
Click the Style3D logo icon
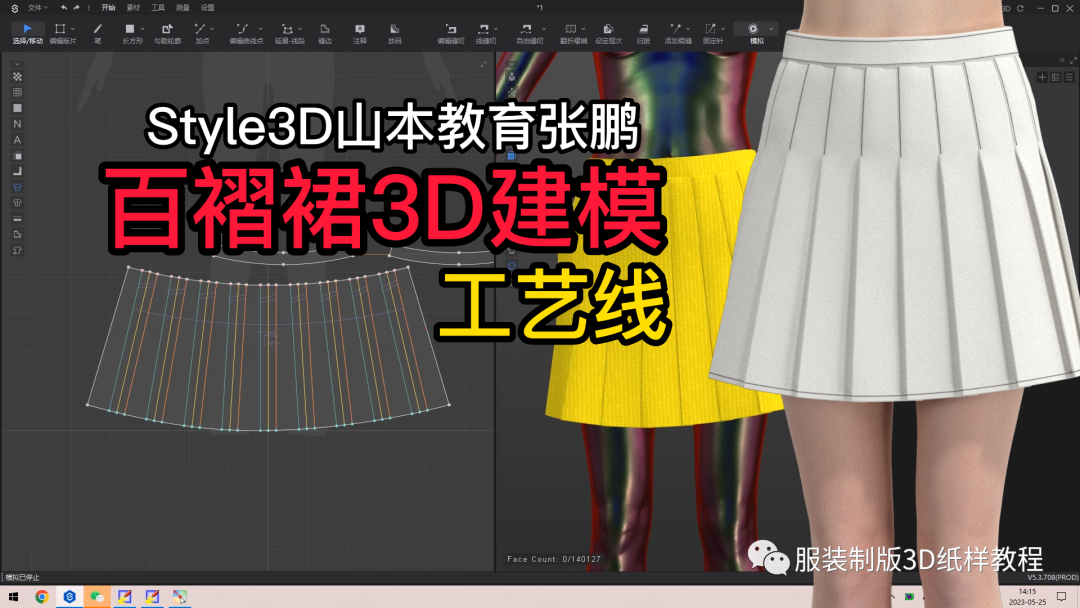click(14, 8)
